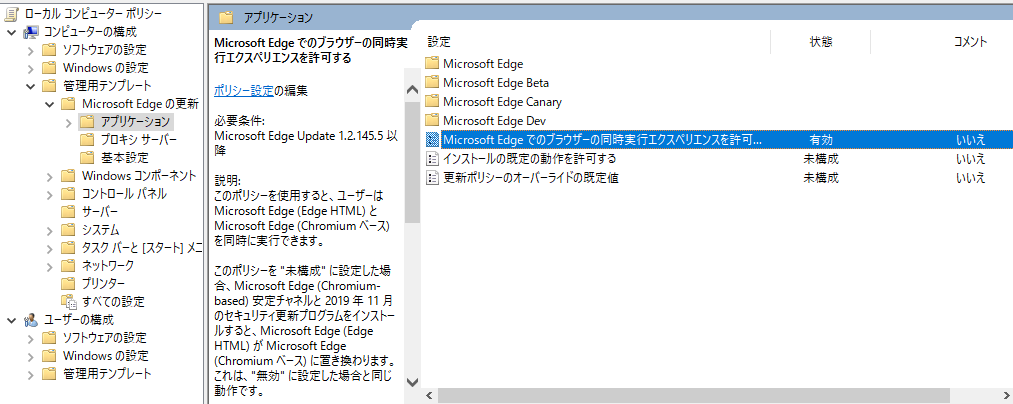Select すべての設定 in the tree
Screen dimensions: 1013x404
coord(113,301)
